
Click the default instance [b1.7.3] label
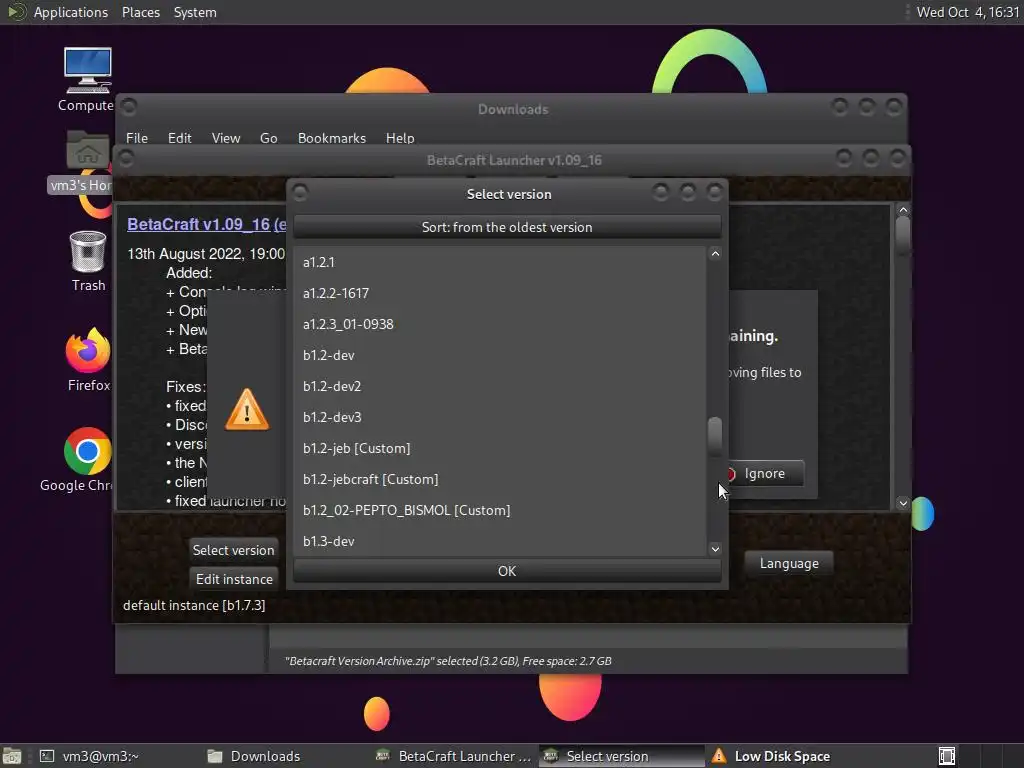point(194,605)
